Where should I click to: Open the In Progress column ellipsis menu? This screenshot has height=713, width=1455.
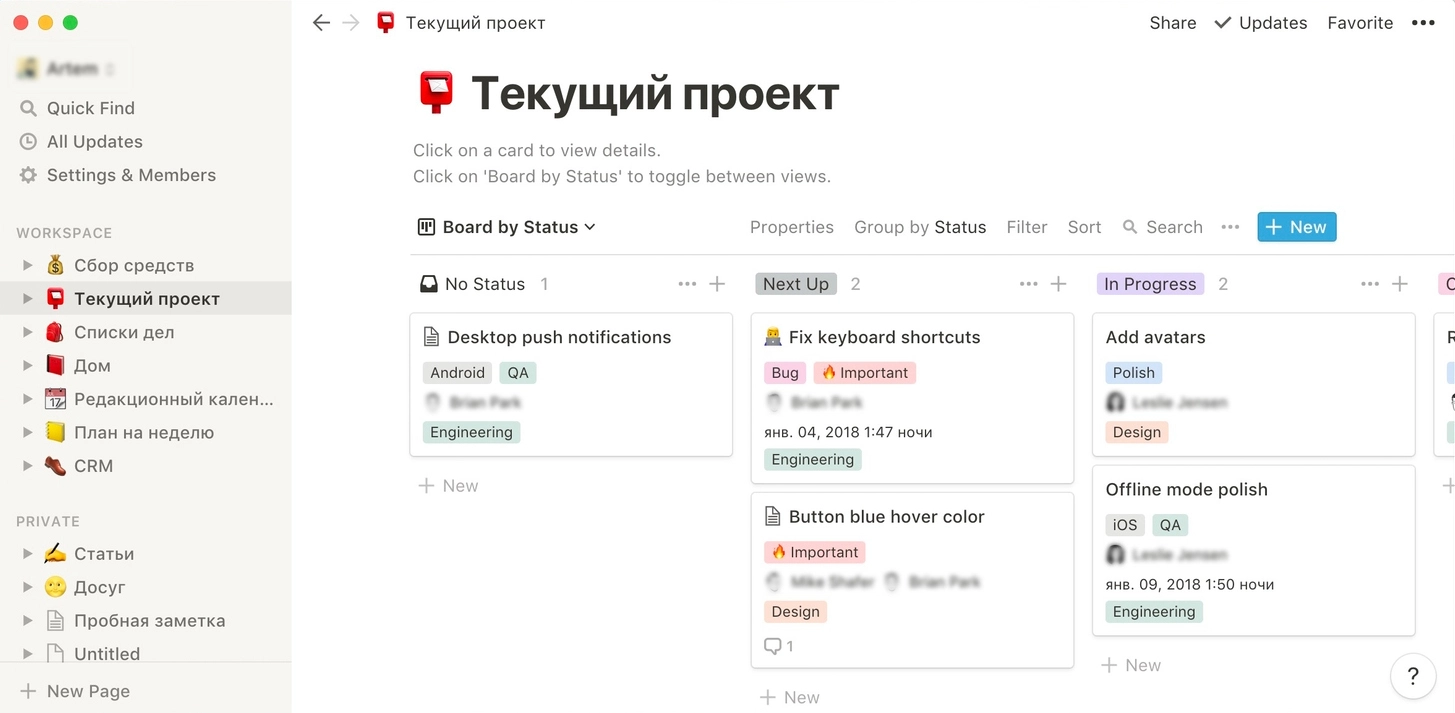(x=1369, y=284)
